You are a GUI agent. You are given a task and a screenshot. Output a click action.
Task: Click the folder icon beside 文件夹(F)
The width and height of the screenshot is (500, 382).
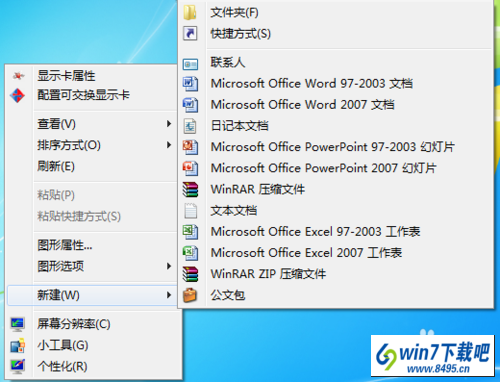click(x=190, y=12)
